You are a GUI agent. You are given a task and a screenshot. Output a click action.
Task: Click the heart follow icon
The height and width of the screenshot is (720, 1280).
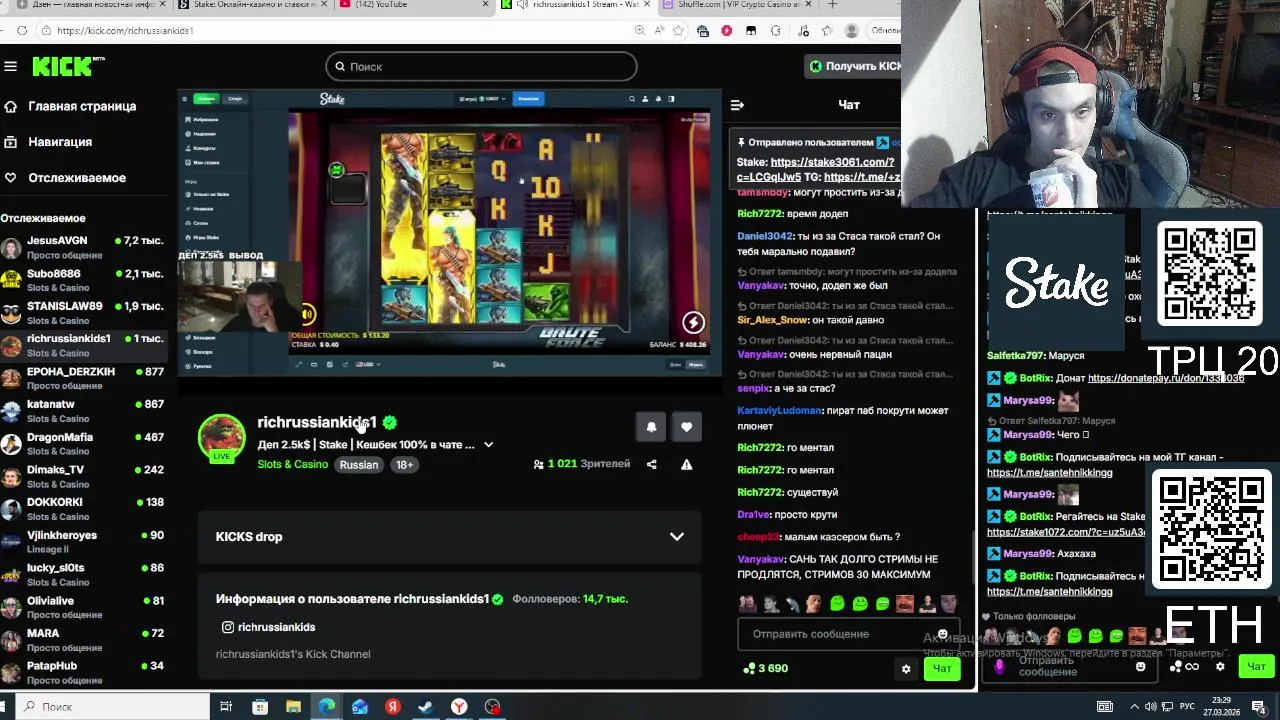686,427
